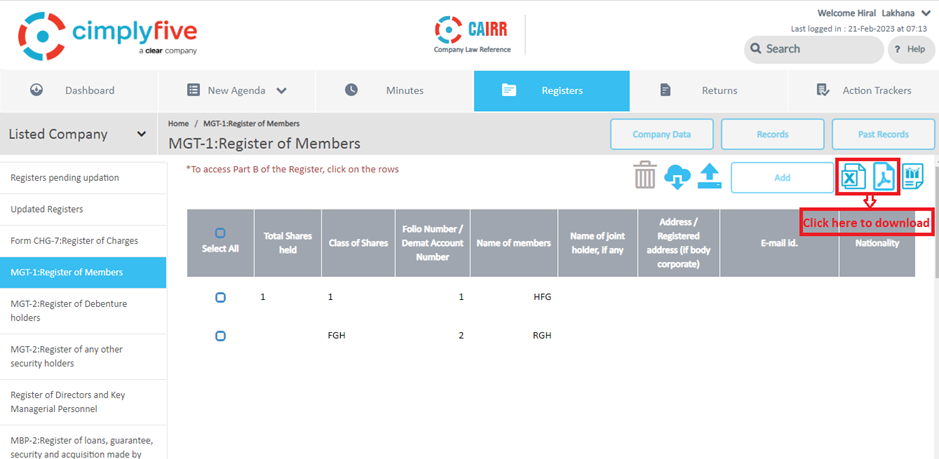Download register as Excel file
Viewport: 939px width, 459px height.
coord(853,177)
